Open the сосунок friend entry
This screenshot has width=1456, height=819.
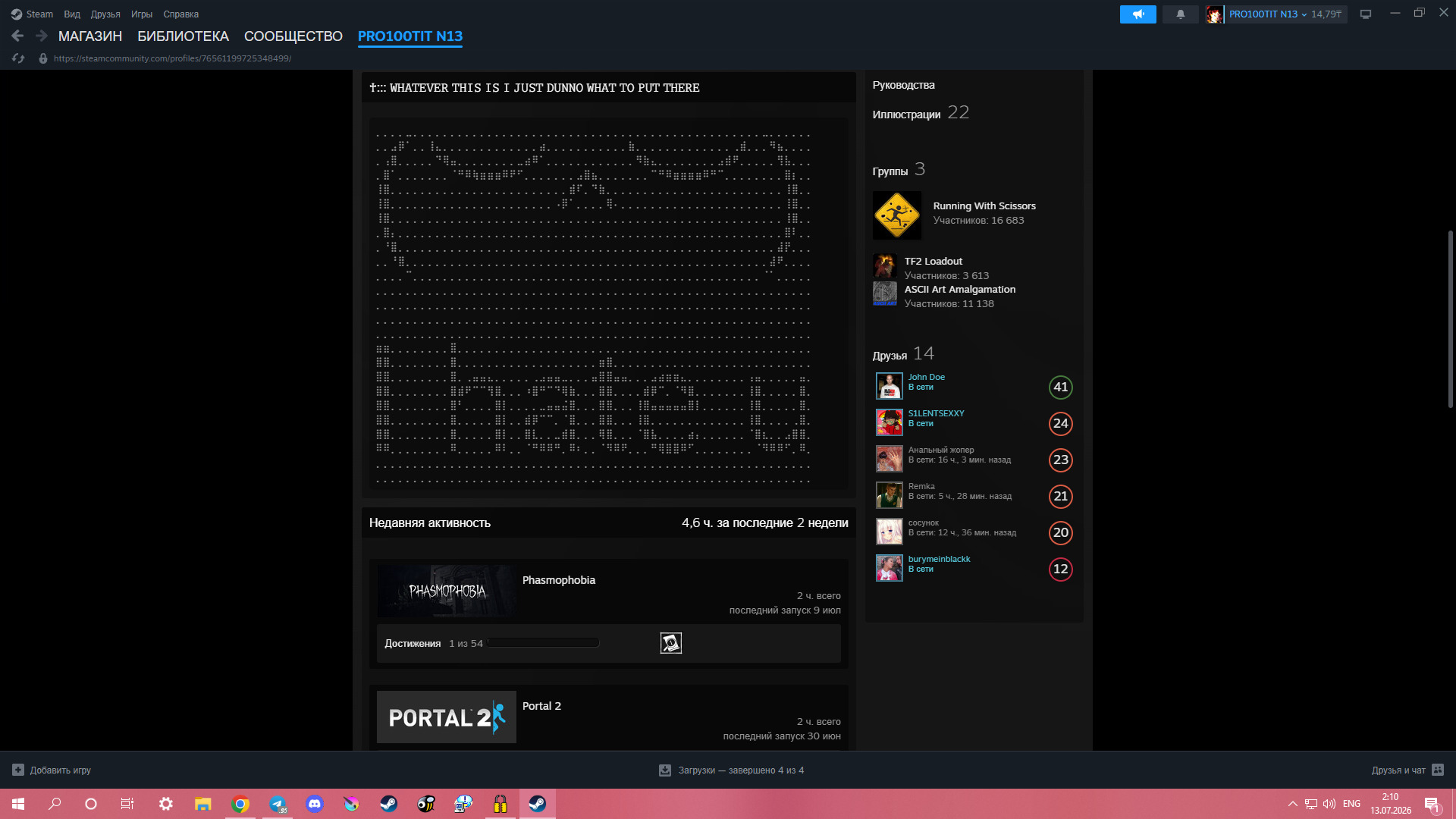974,532
